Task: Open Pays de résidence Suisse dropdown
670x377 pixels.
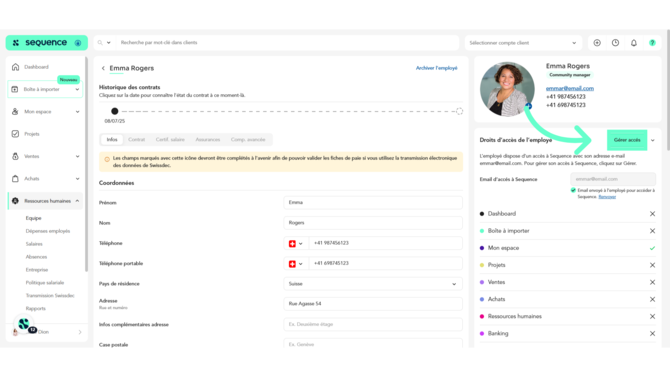Action: tap(373, 284)
